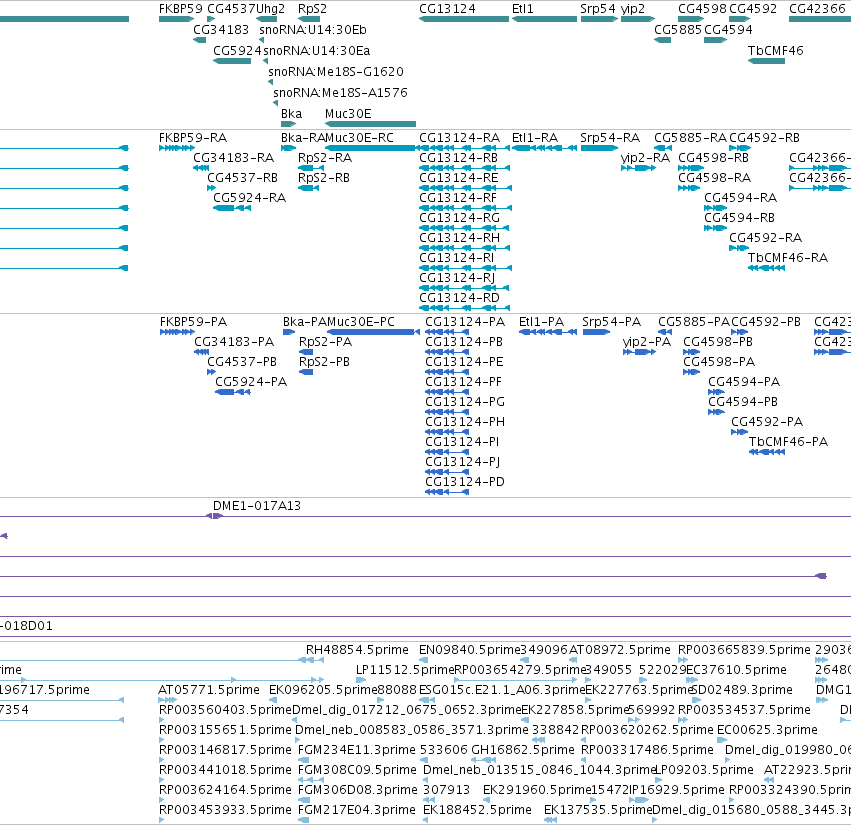Select the FGM234E11.3prime EST label
The height and width of the screenshot is (825, 851).
(x=357, y=750)
